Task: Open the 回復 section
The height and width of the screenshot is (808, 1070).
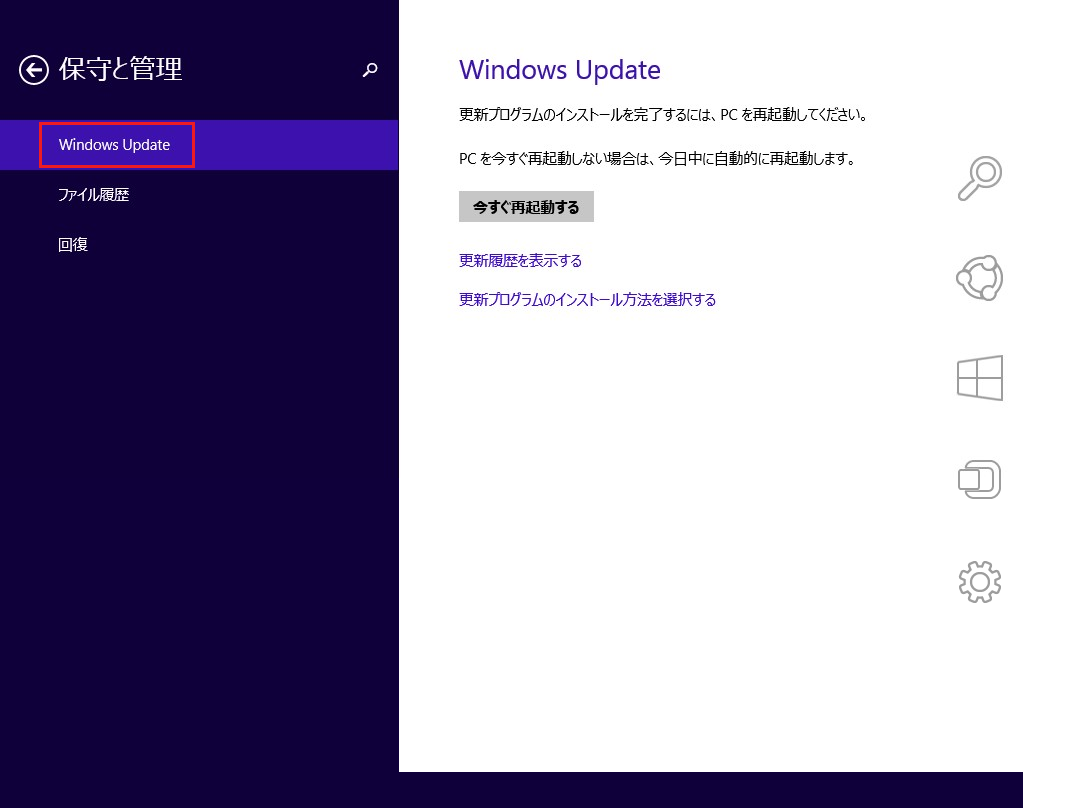Action: coord(73,245)
